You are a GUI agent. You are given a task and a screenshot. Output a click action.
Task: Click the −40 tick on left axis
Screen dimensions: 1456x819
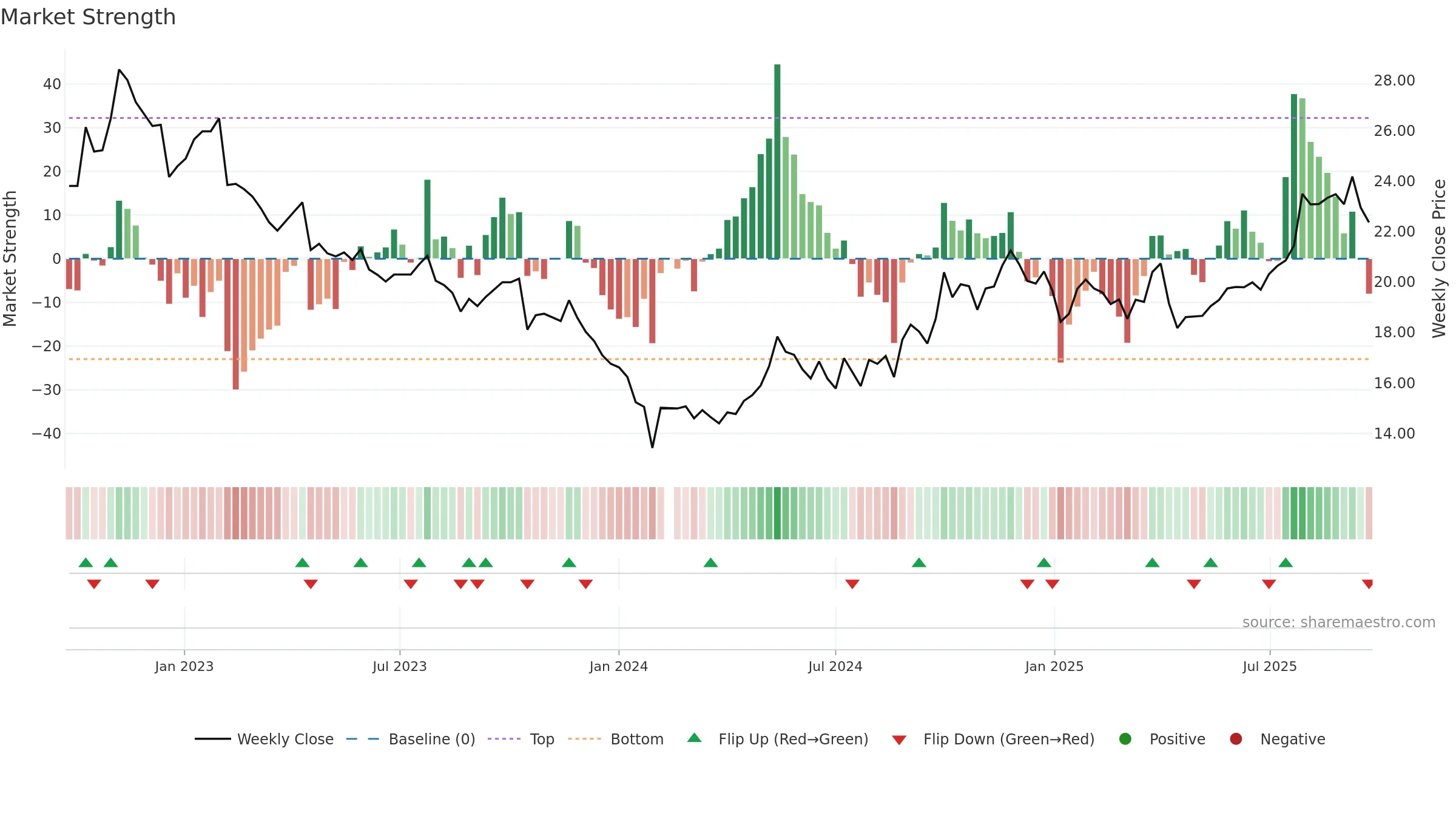point(47,434)
